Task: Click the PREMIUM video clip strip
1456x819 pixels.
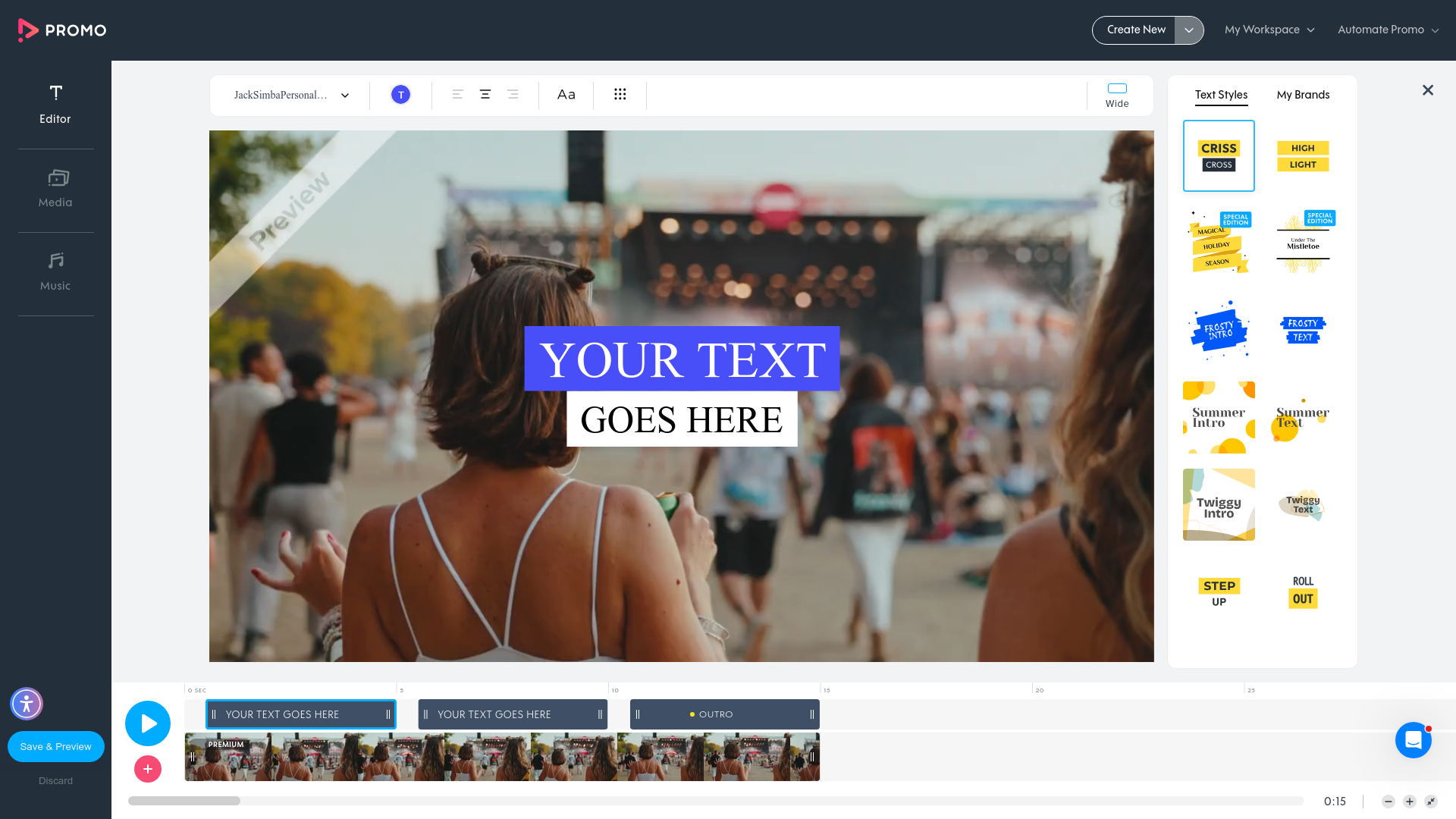Action: 502,757
